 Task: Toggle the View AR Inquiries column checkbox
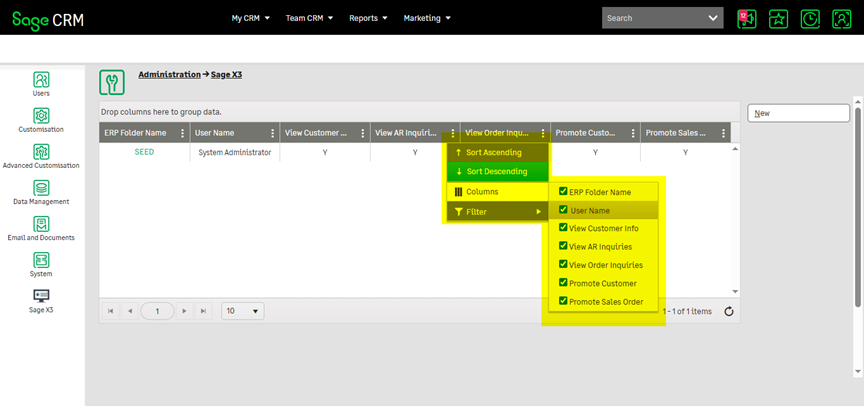pyautogui.click(x=564, y=246)
